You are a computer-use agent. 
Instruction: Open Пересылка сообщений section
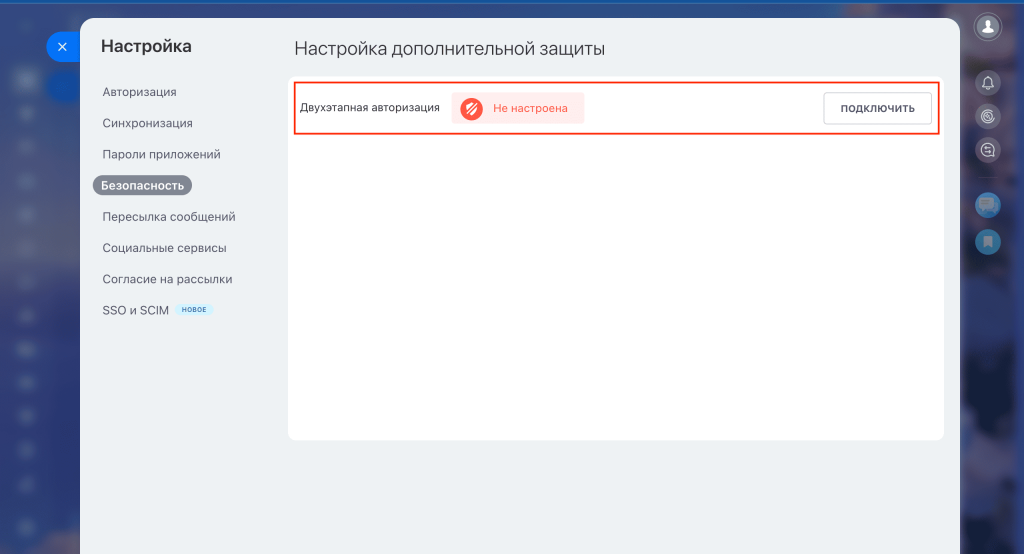(168, 217)
